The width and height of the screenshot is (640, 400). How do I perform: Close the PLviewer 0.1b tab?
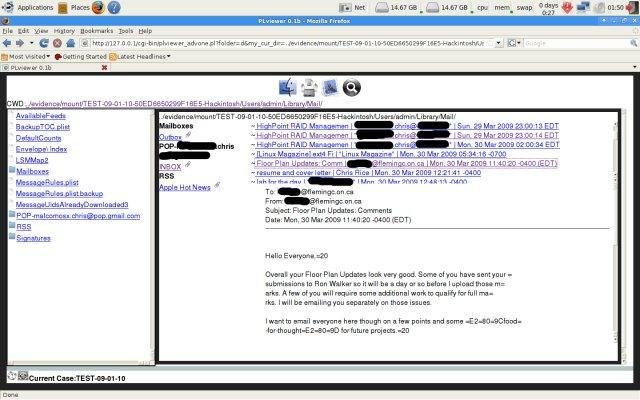tap(104, 68)
